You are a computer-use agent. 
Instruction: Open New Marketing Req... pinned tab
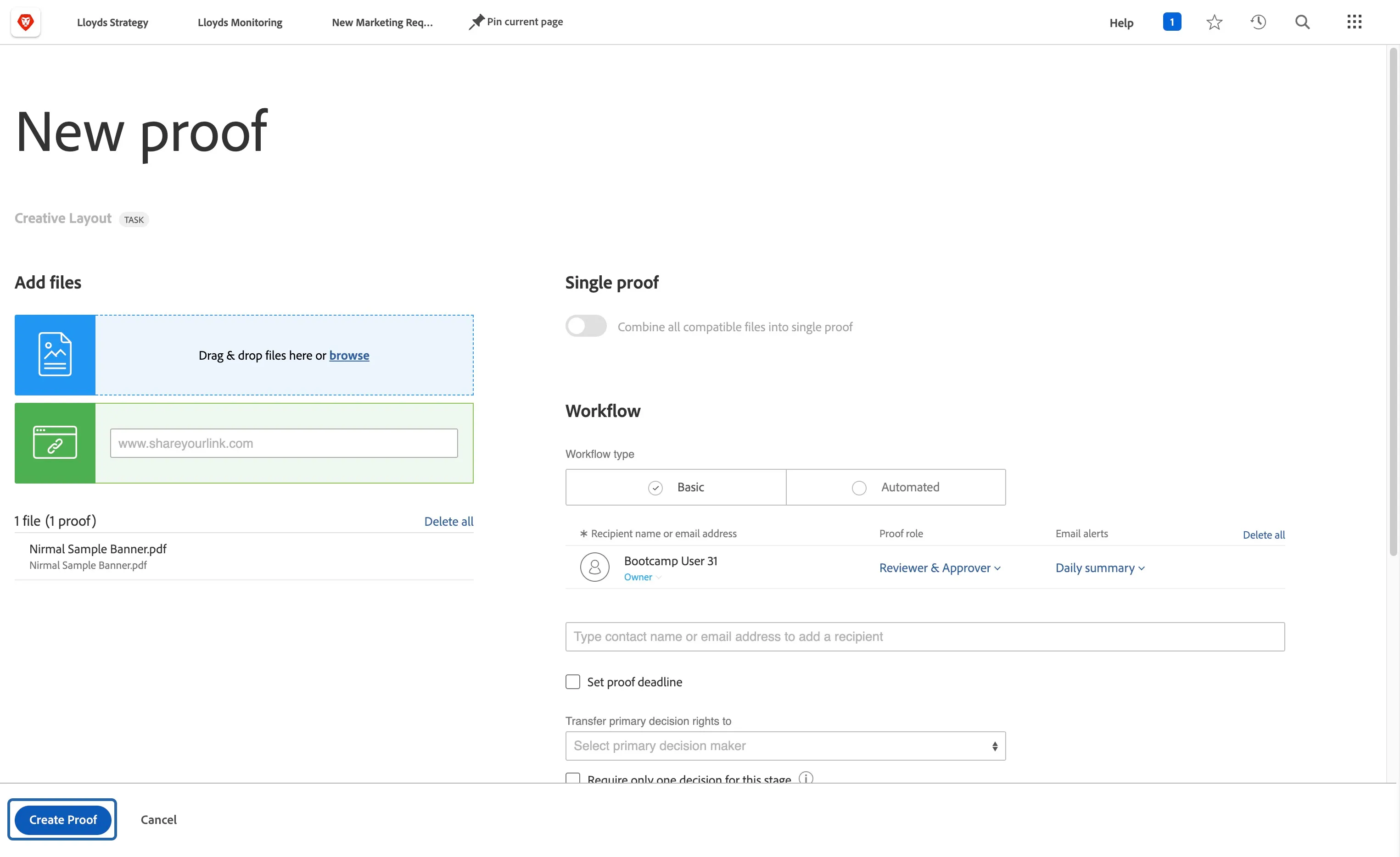(x=382, y=22)
